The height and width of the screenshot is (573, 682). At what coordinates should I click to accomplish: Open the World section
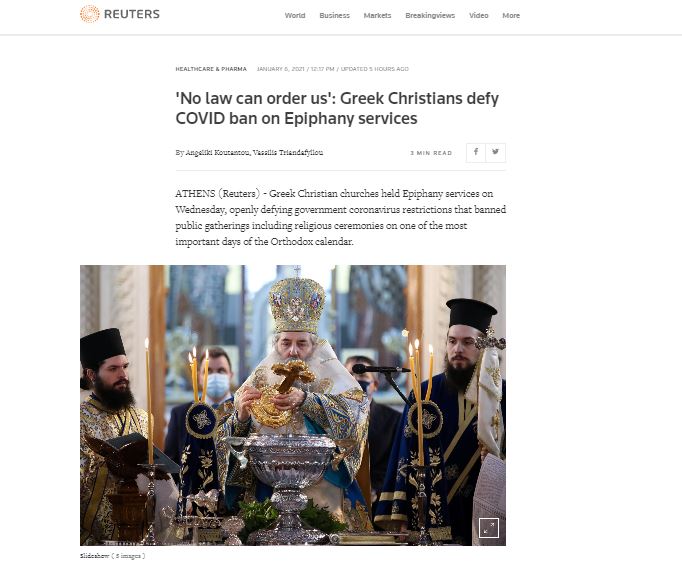coord(295,15)
